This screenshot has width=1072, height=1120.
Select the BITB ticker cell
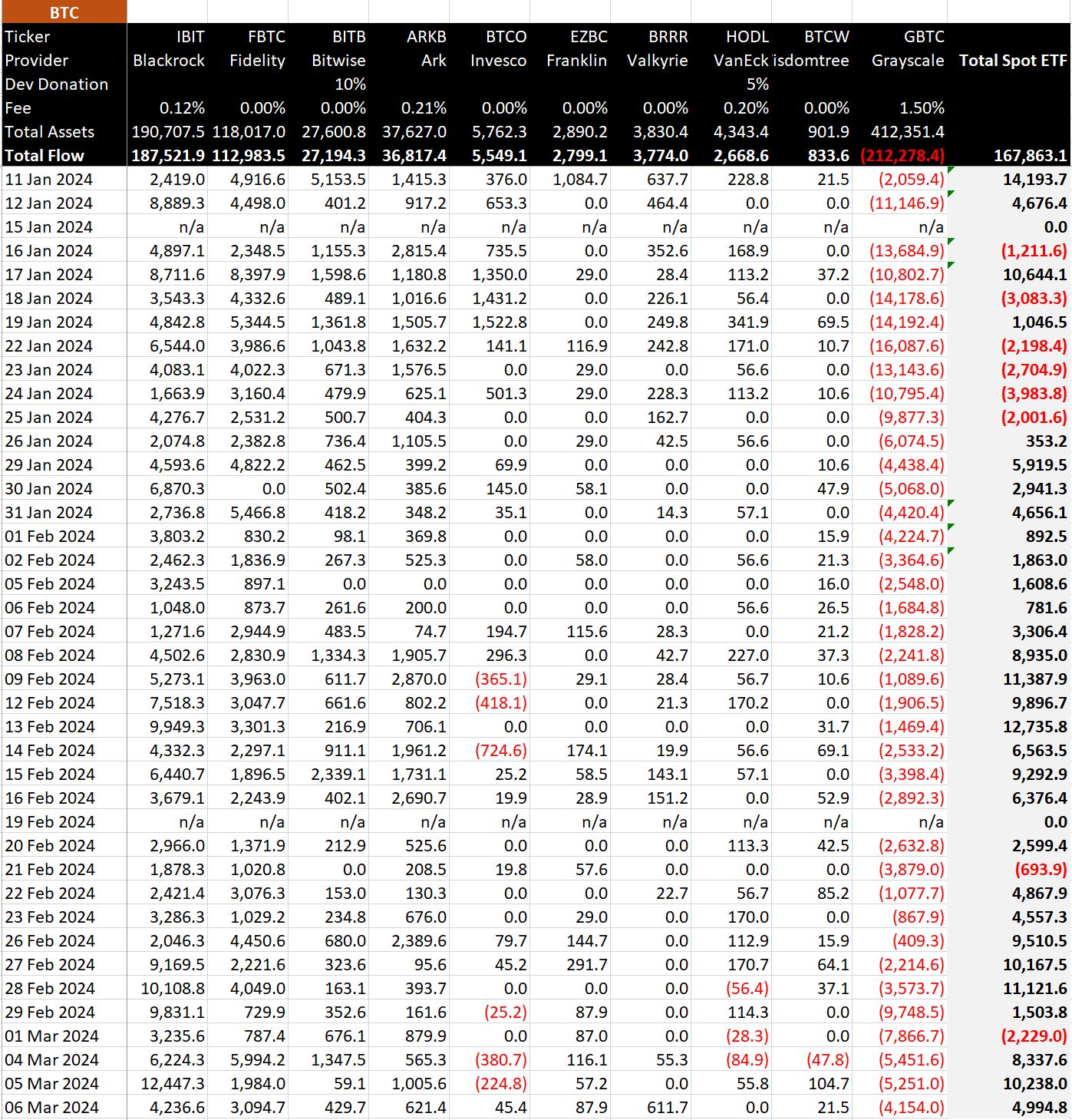pyautogui.click(x=349, y=37)
